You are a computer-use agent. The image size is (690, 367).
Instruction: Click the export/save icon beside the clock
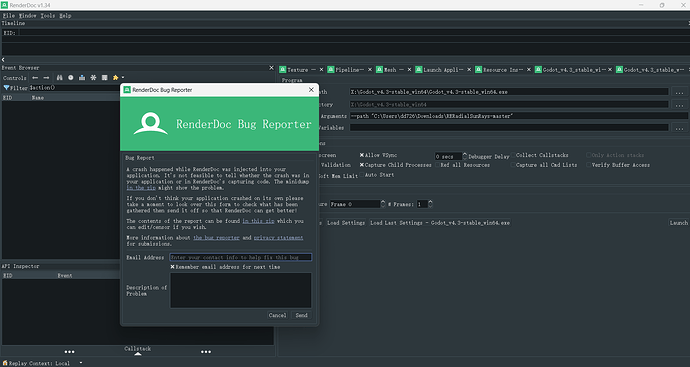tap(82, 77)
